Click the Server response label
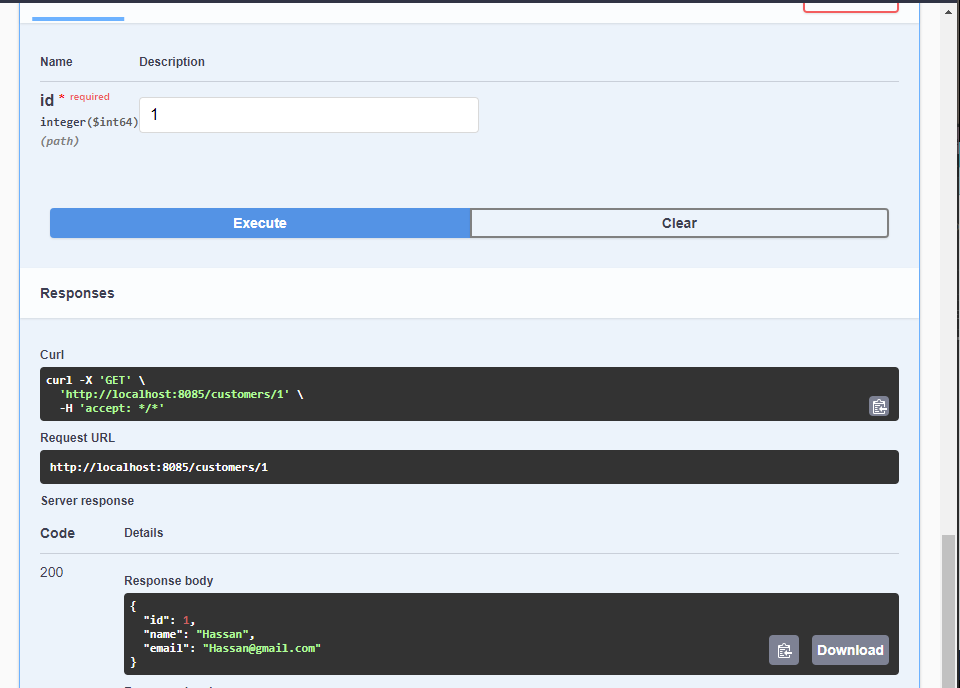 click(x=88, y=501)
